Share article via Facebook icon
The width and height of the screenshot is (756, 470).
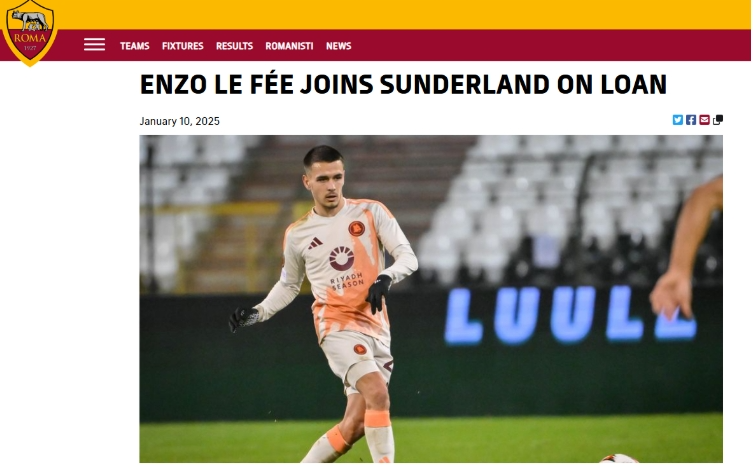(691, 120)
